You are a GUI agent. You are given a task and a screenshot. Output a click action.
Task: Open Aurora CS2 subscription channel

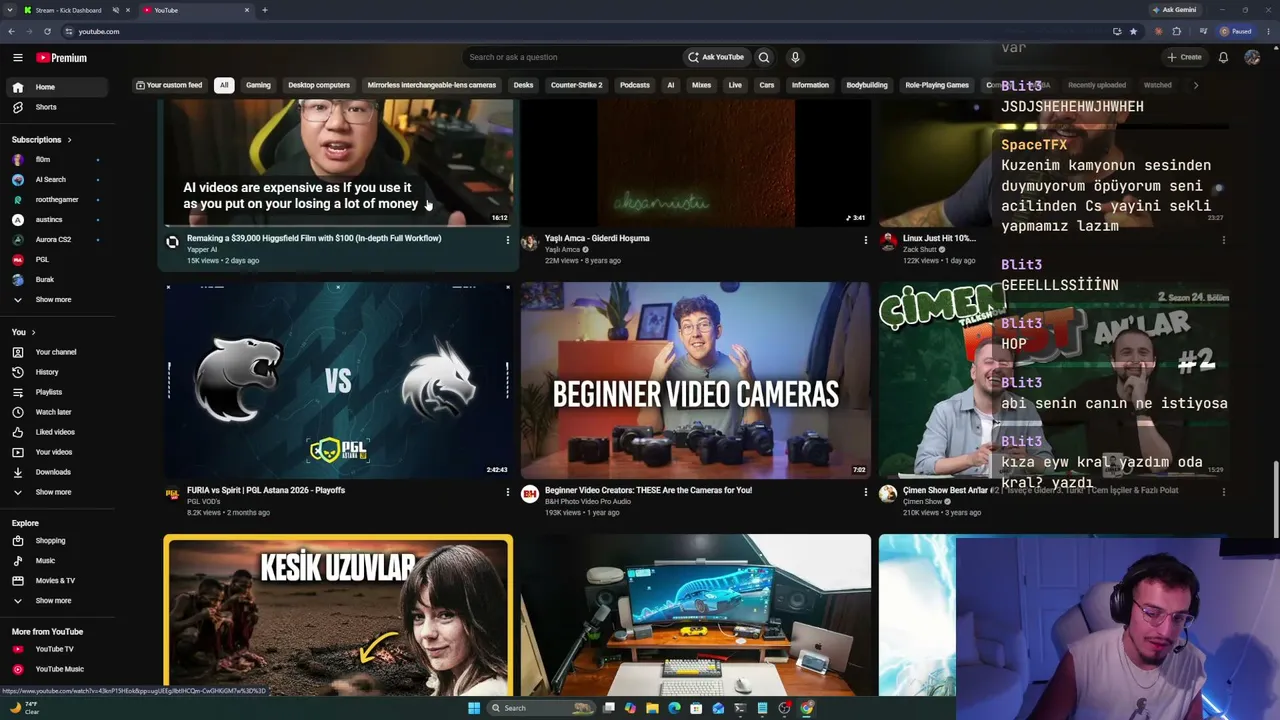(59, 240)
